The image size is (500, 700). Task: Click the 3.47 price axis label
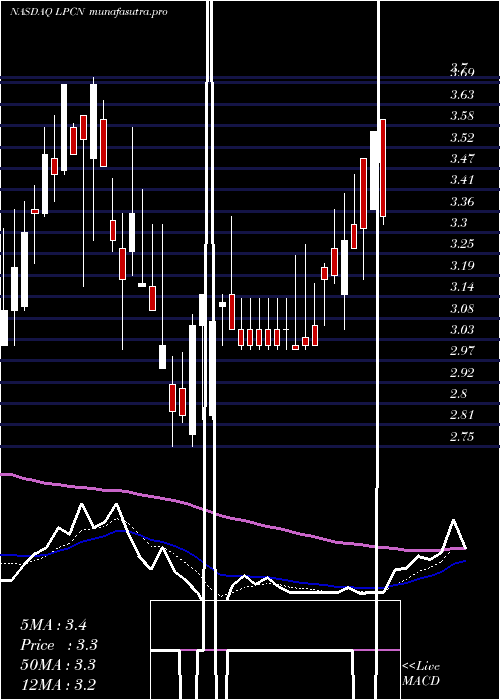pos(462,158)
